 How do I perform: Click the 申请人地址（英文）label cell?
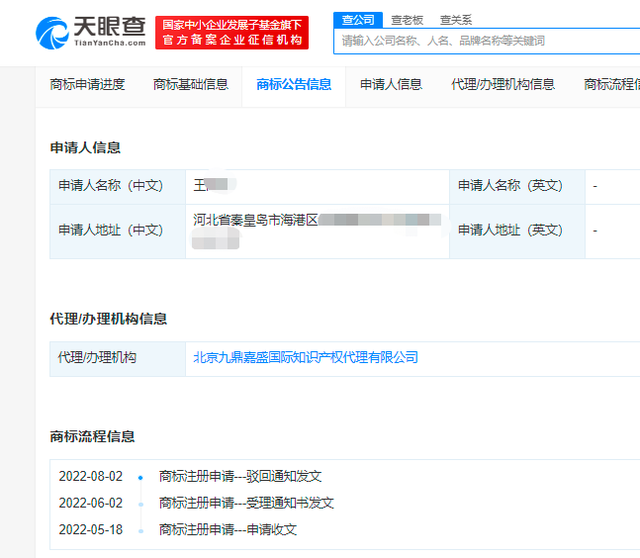[517, 231]
